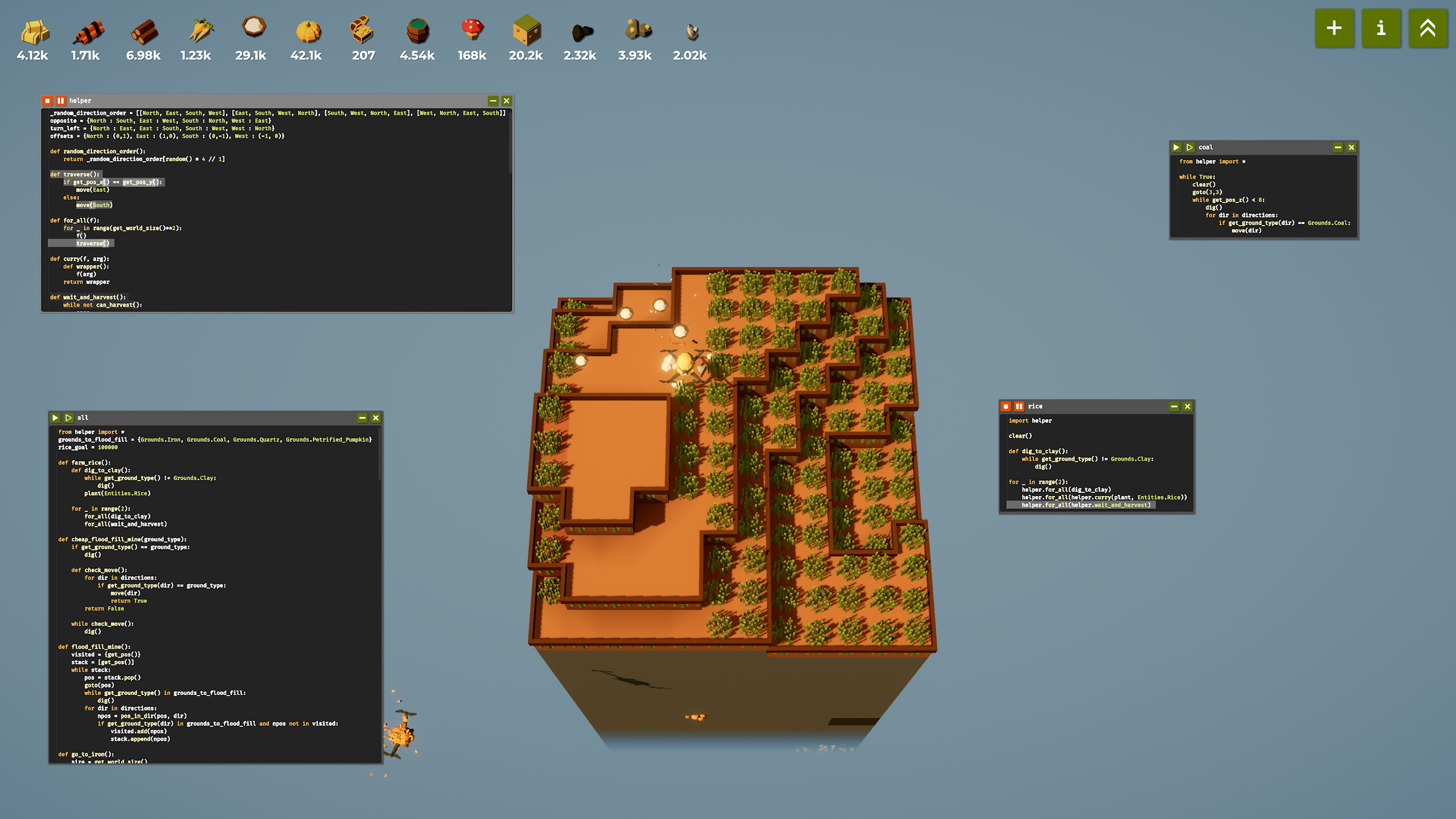Click 'def farm_rice():' line in all
Screen dimensions: 1456x819
[x=84, y=462]
